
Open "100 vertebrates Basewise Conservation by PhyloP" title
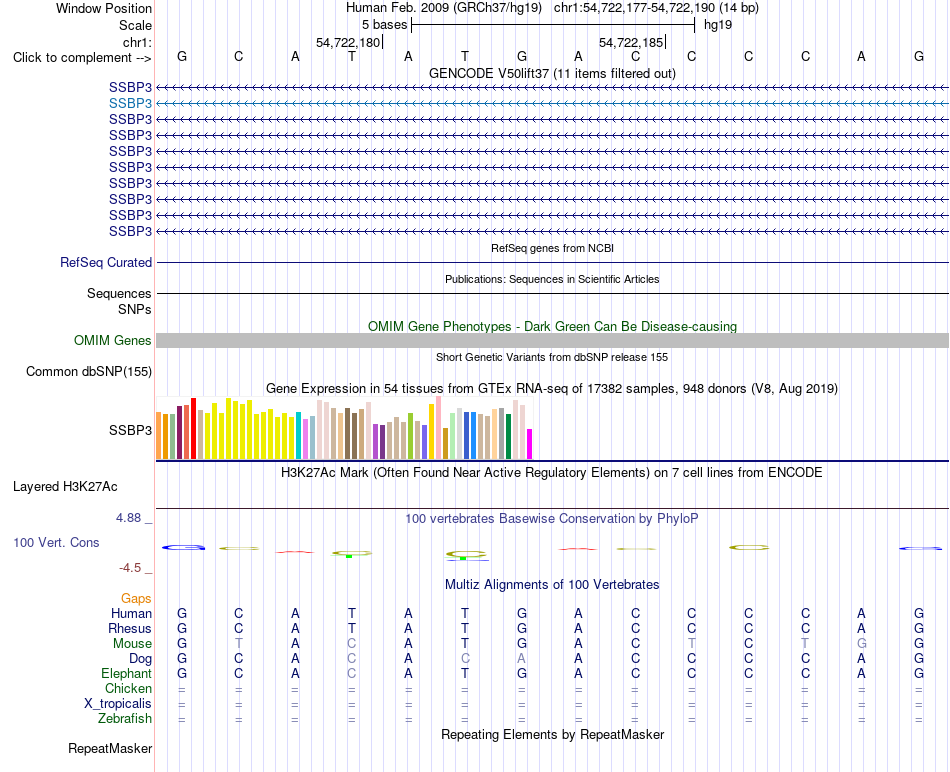552,519
